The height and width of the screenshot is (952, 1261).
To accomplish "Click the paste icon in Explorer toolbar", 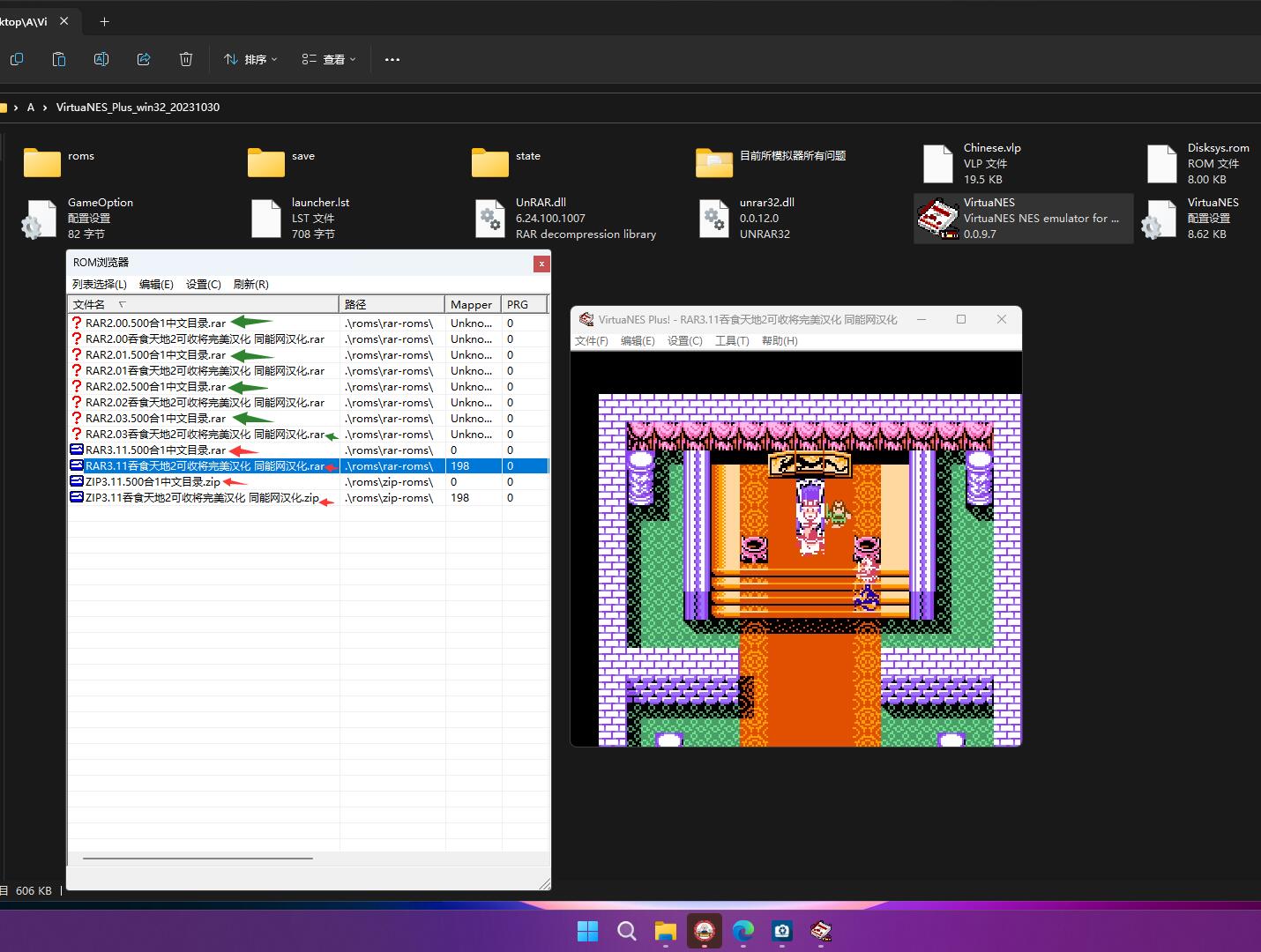I will [x=59, y=59].
